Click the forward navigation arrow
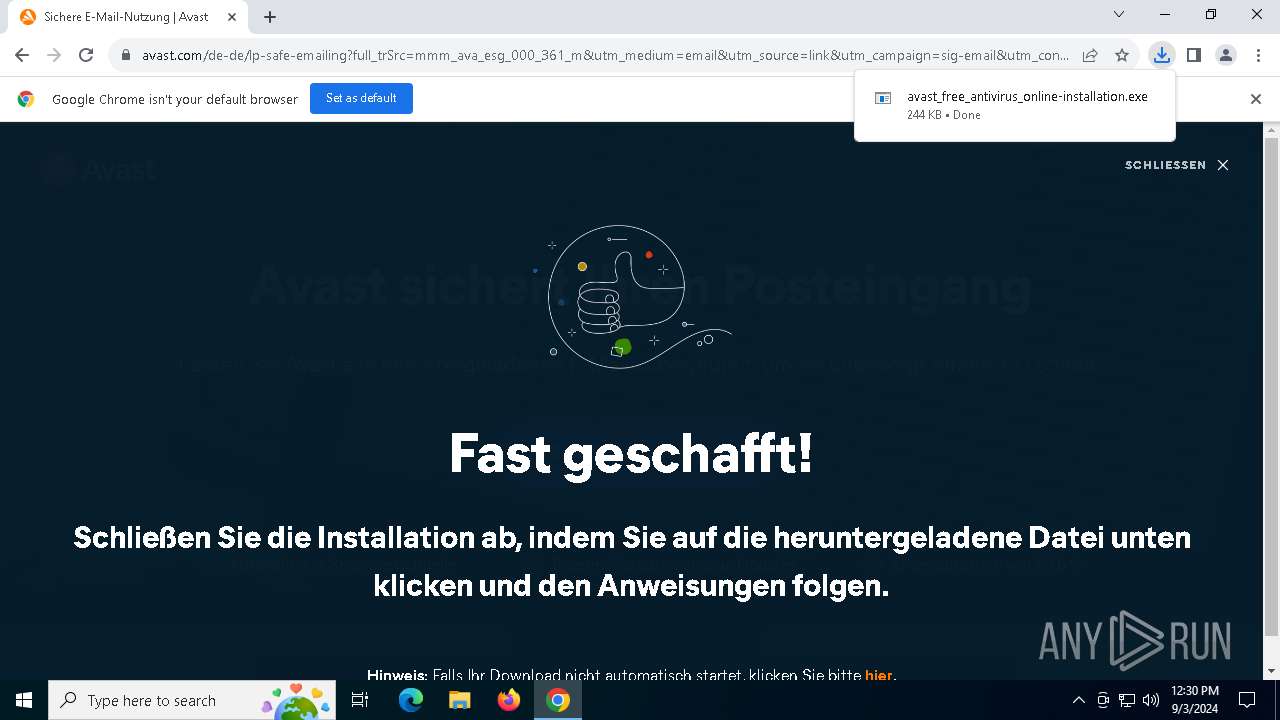The width and height of the screenshot is (1280, 720). click(x=54, y=56)
